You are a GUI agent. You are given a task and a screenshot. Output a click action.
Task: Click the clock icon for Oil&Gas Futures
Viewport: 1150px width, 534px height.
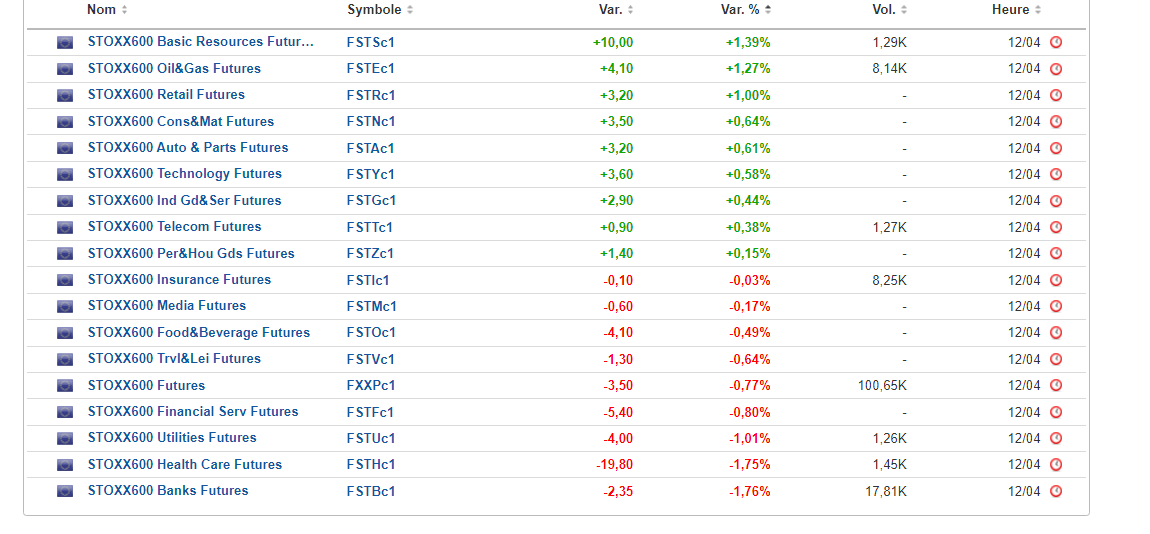pos(1056,69)
